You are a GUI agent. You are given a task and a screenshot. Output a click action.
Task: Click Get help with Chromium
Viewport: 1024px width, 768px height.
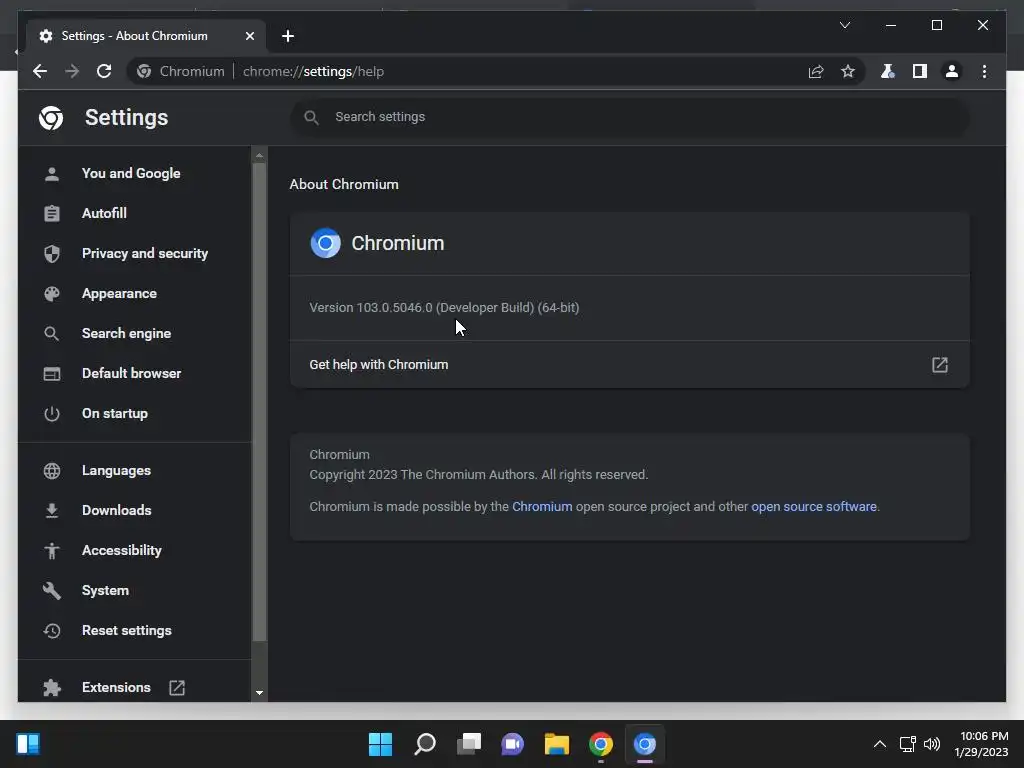pyautogui.click(x=630, y=364)
